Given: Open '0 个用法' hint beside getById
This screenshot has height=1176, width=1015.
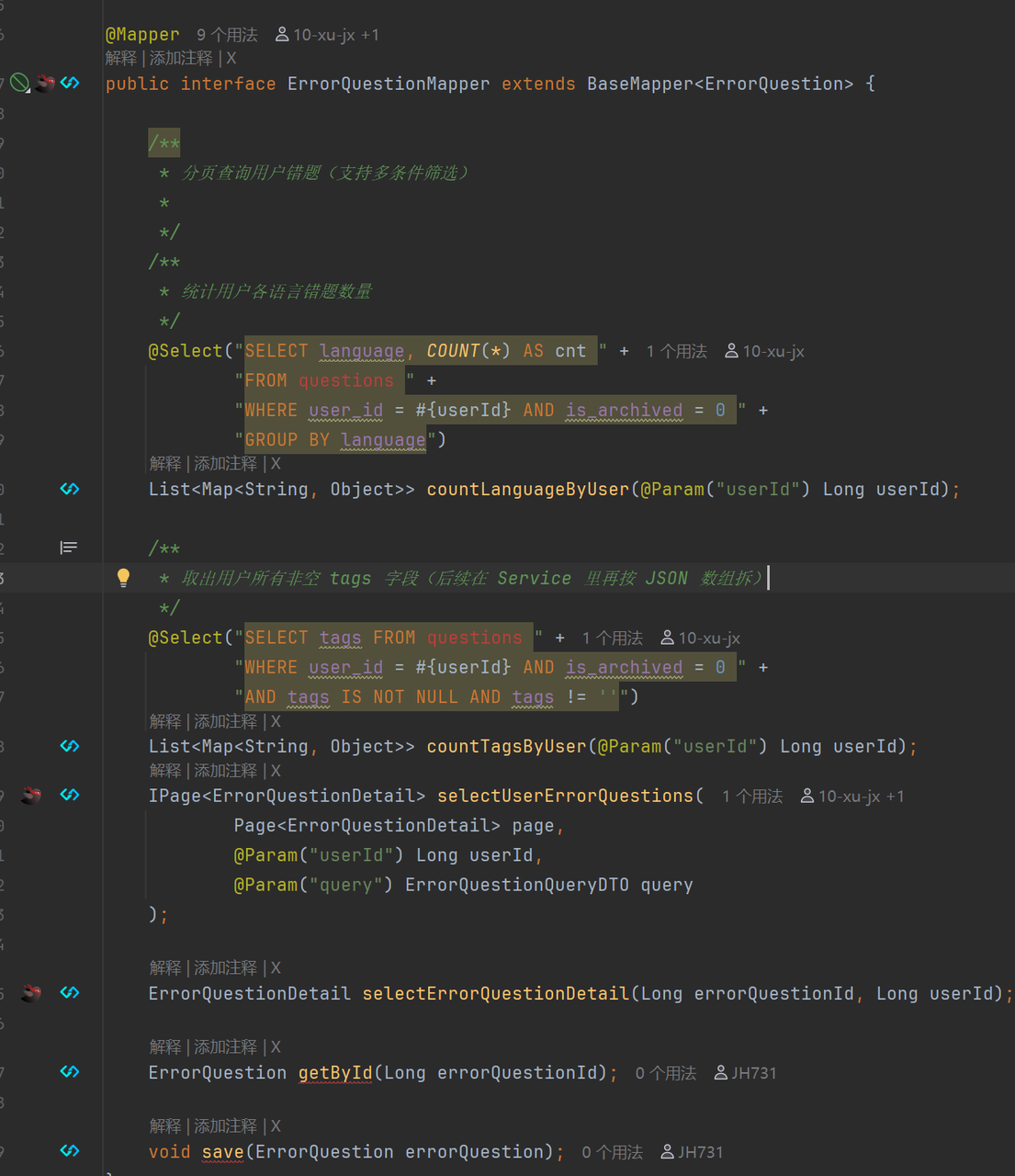Looking at the screenshot, I should [666, 1073].
